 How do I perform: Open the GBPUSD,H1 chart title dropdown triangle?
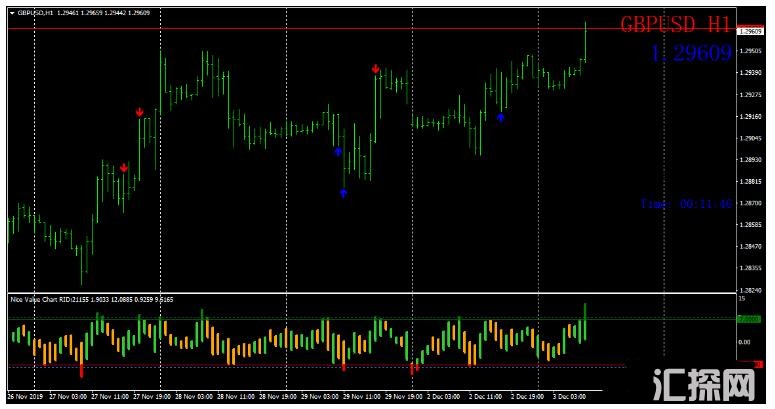coord(11,12)
